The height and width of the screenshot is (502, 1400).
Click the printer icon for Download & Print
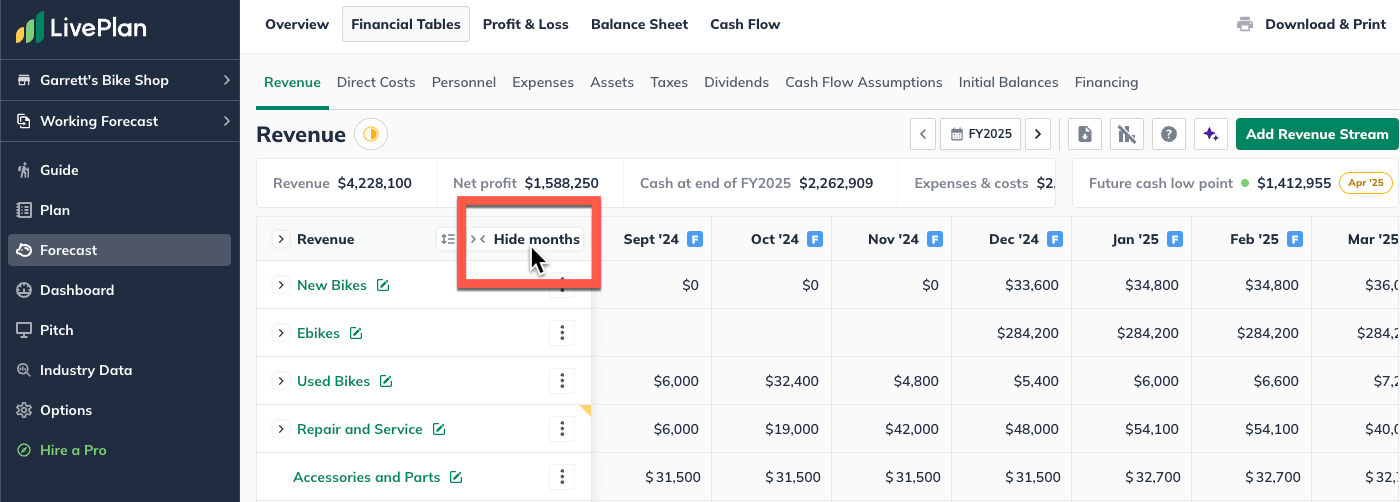[x=1245, y=24]
